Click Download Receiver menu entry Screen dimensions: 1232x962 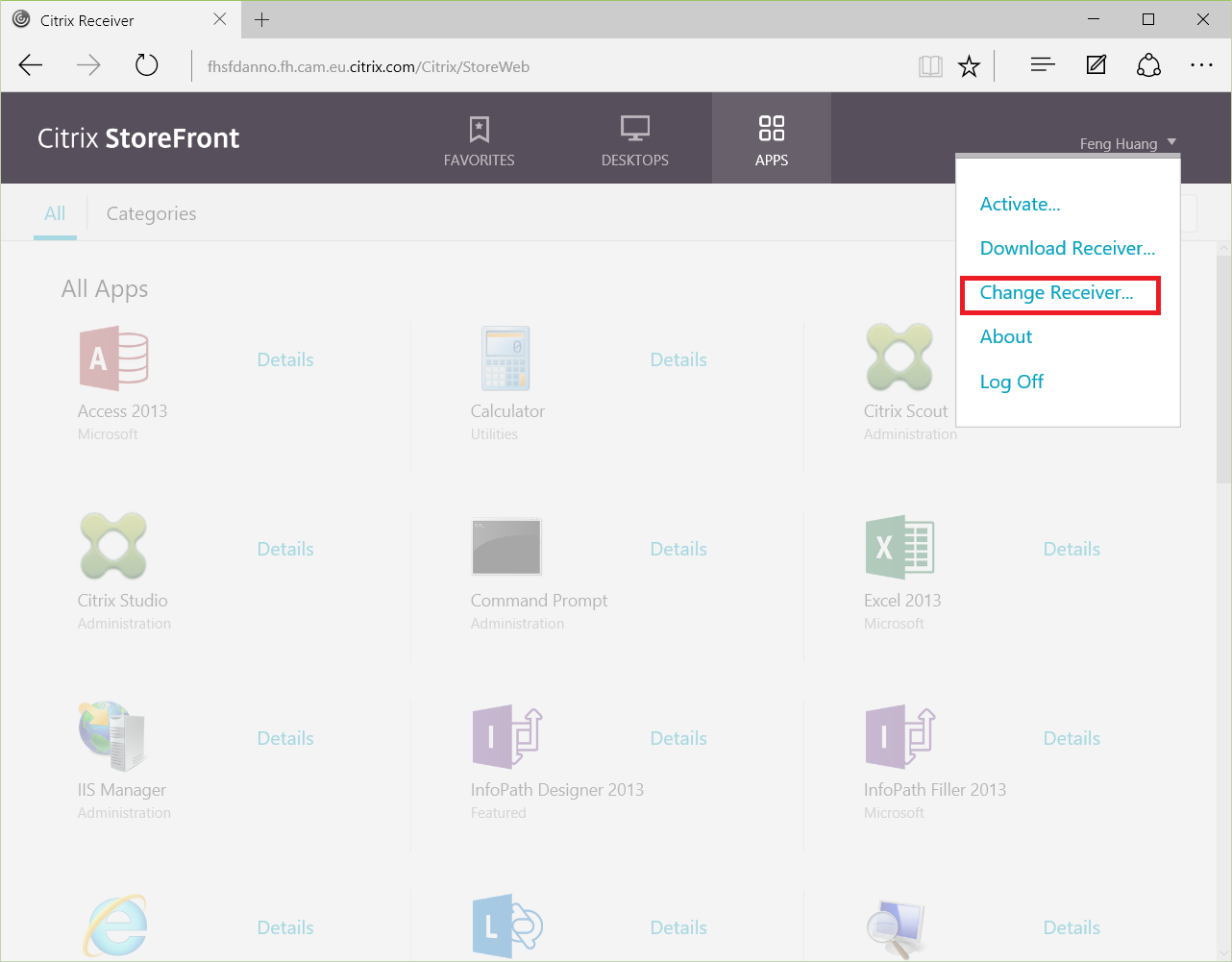(x=1067, y=249)
